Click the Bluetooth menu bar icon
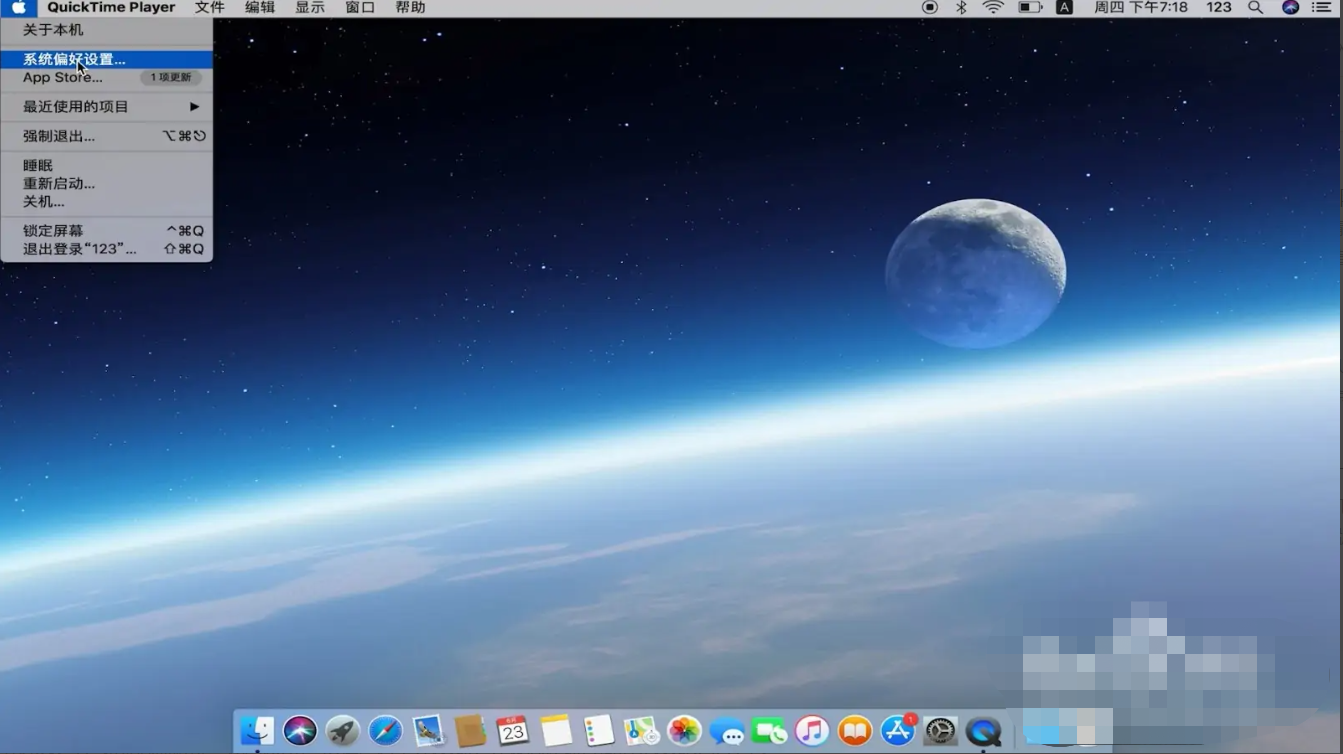 (961, 8)
